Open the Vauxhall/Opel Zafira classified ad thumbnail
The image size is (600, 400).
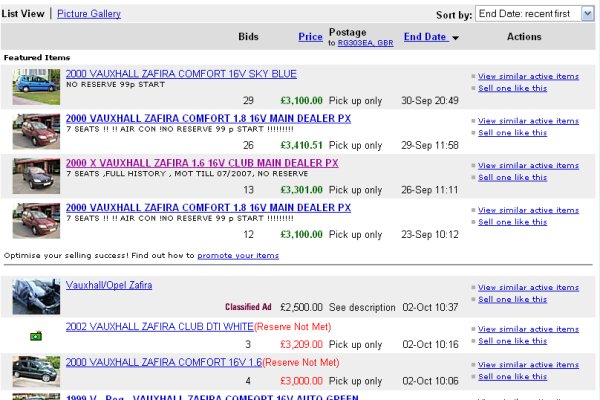tap(36, 297)
